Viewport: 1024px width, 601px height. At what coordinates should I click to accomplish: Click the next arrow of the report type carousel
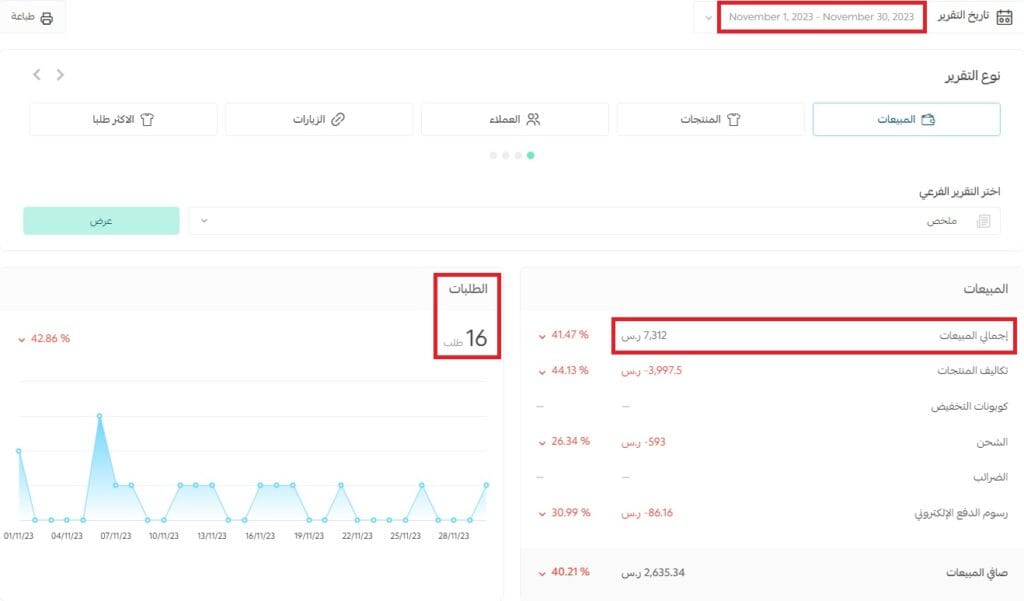pos(60,74)
